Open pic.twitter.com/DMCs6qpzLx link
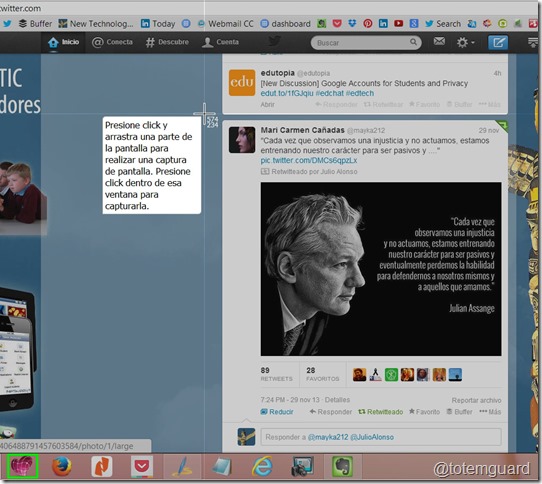 [309, 160]
